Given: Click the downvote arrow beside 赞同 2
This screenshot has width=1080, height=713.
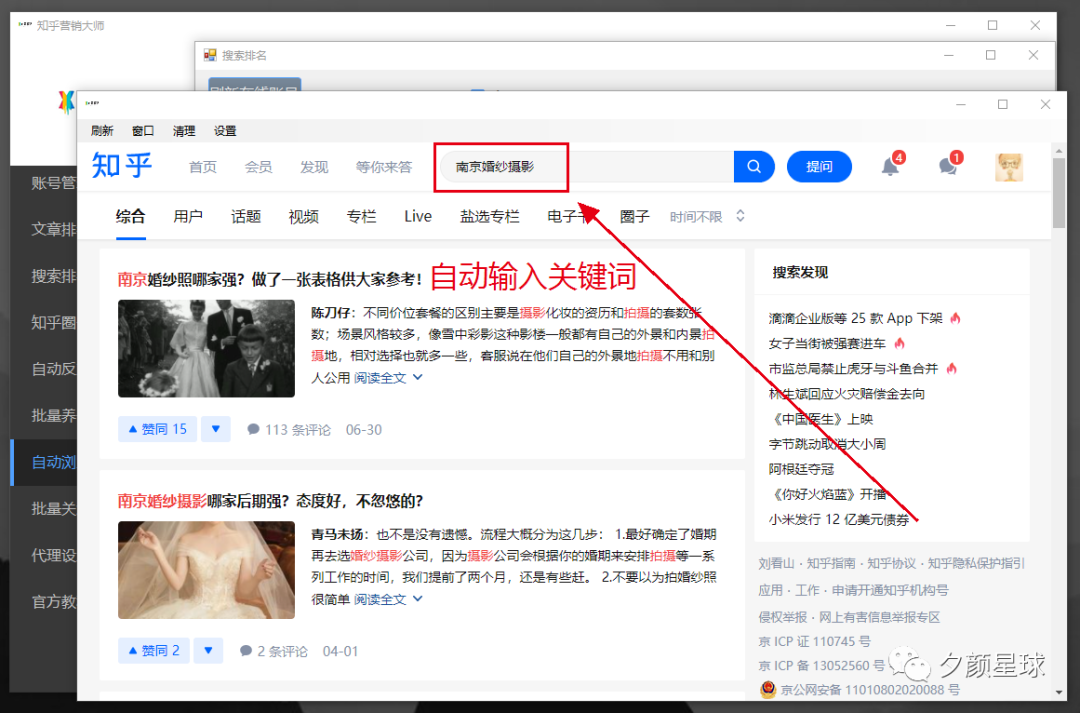Looking at the screenshot, I should point(208,650).
